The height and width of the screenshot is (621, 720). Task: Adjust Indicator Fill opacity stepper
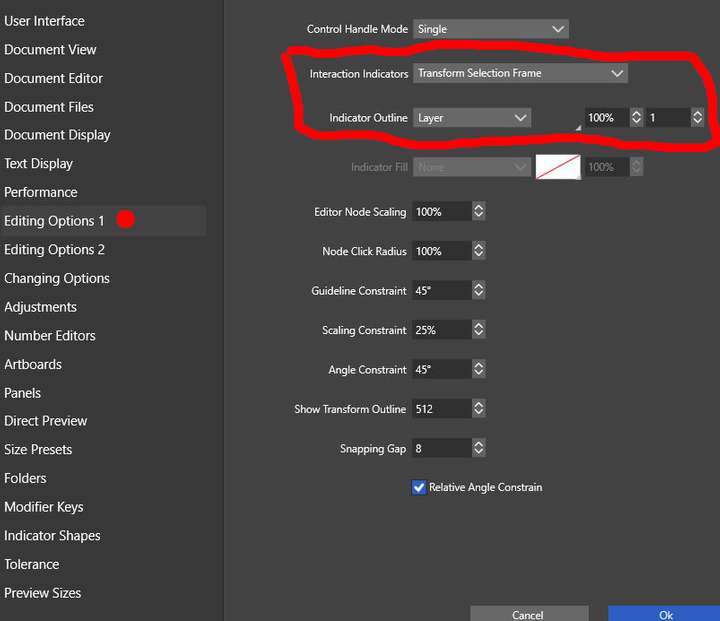point(636,167)
